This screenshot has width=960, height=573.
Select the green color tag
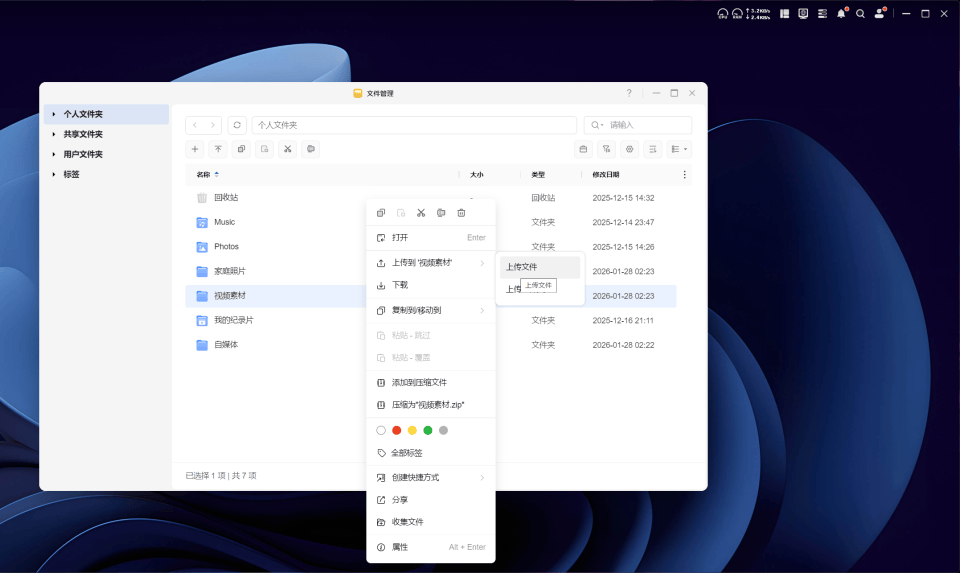[x=428, y=430]
